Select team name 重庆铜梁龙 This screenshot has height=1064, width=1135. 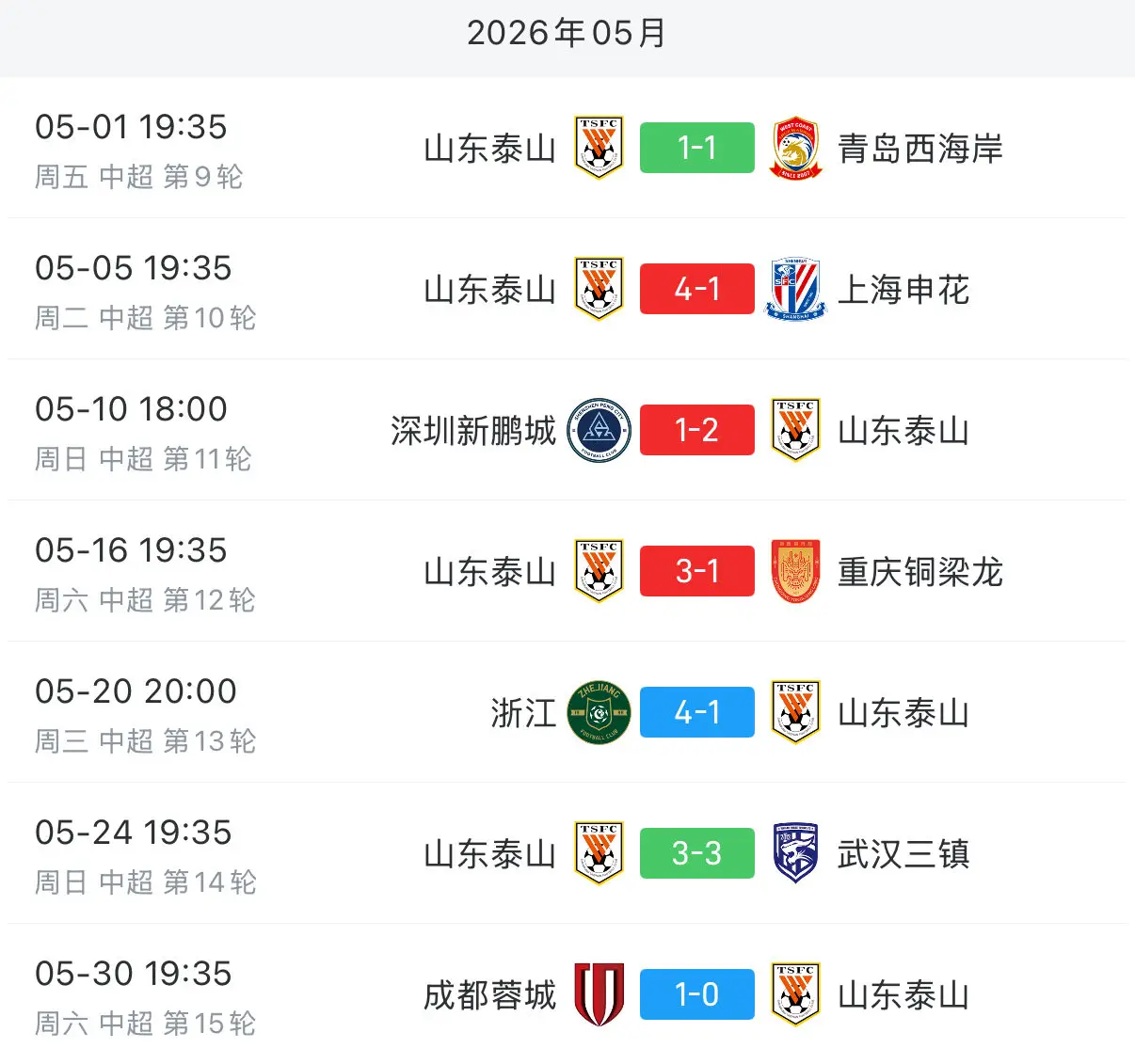coord(920,572)
